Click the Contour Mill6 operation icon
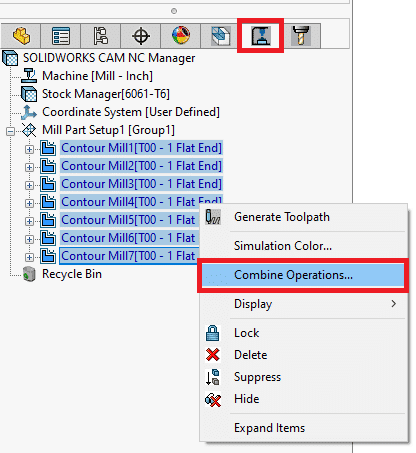416x453 pixels. click(48, 238)
